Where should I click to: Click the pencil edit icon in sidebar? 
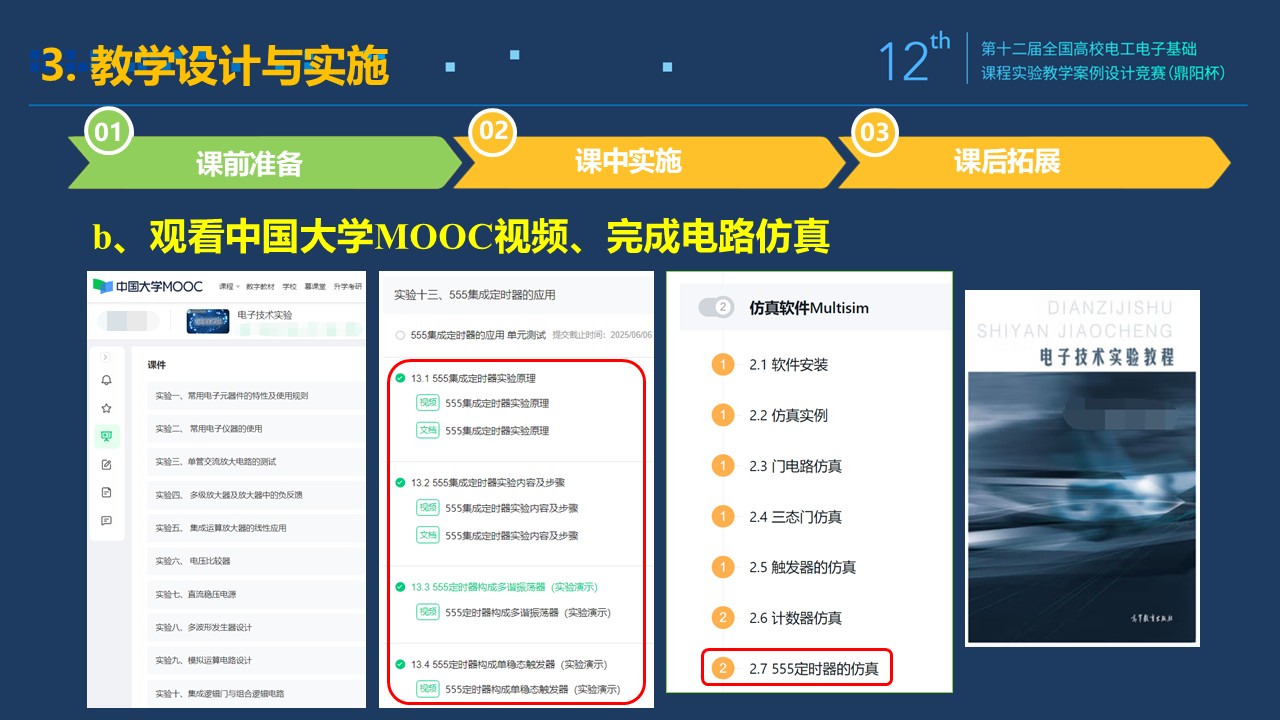coord(106,464)
